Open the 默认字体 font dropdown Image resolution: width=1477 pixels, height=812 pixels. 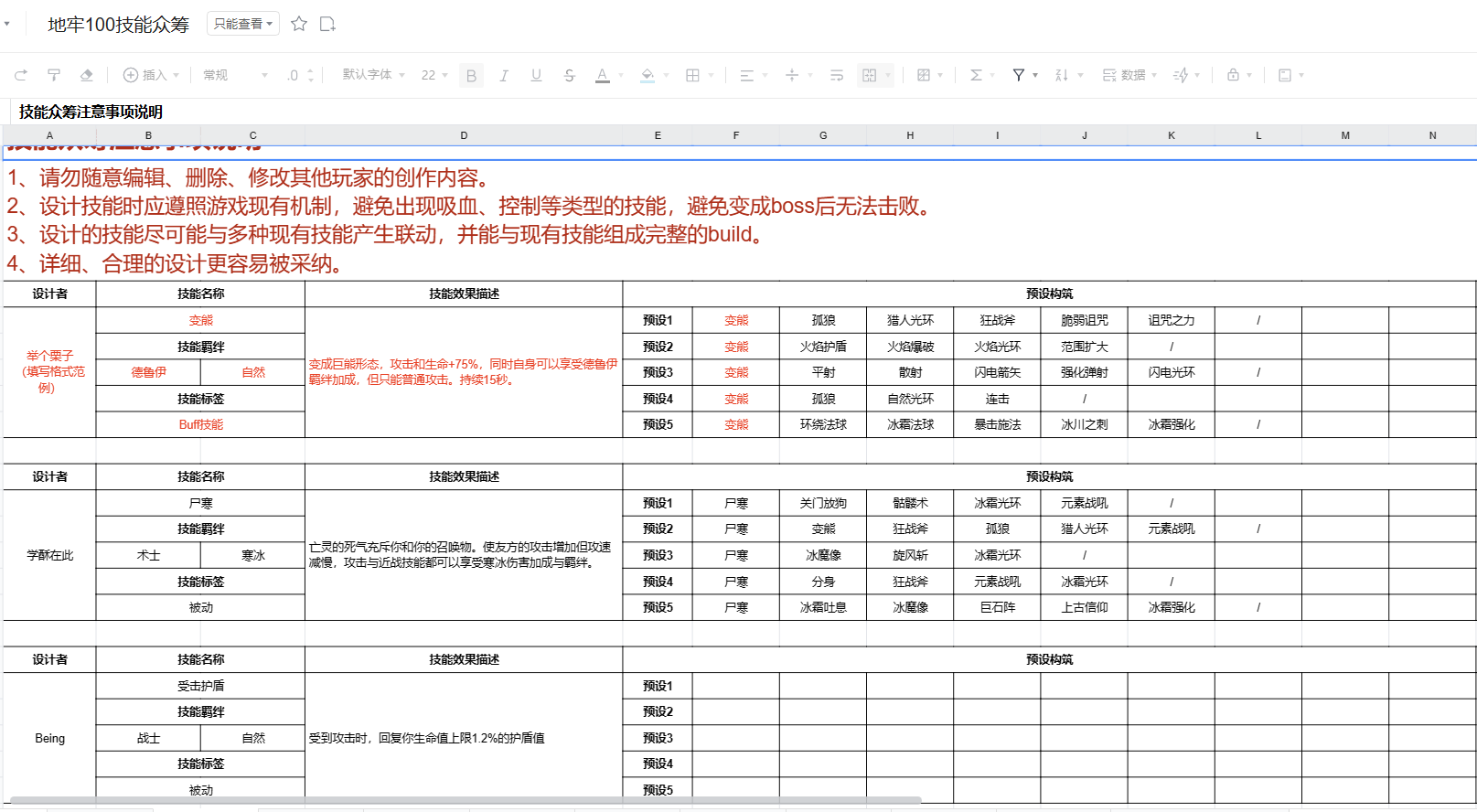tap(373, 75)
